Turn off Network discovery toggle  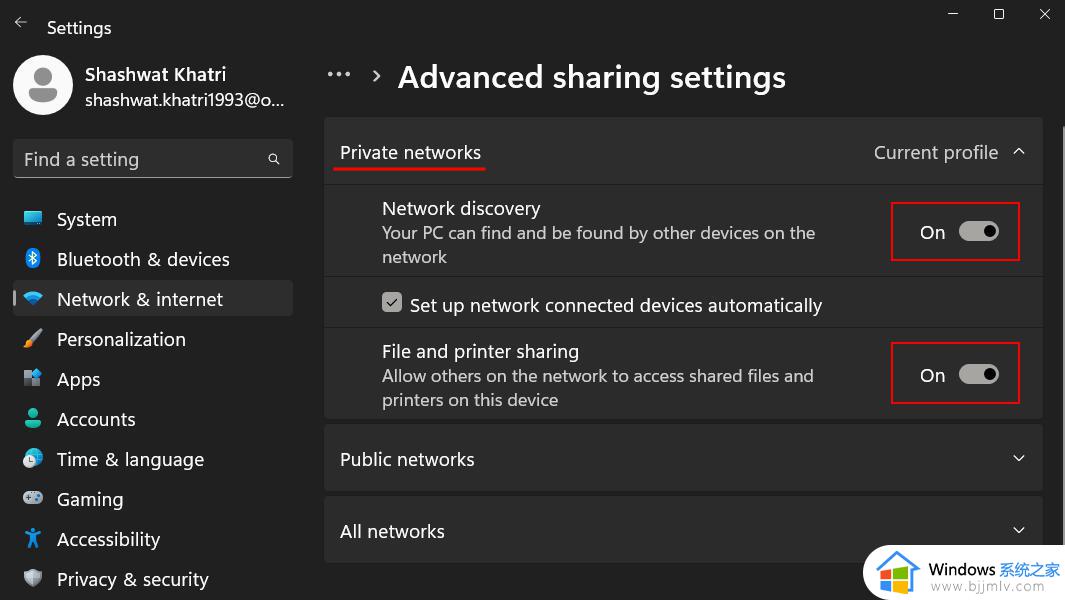(979, 232)
